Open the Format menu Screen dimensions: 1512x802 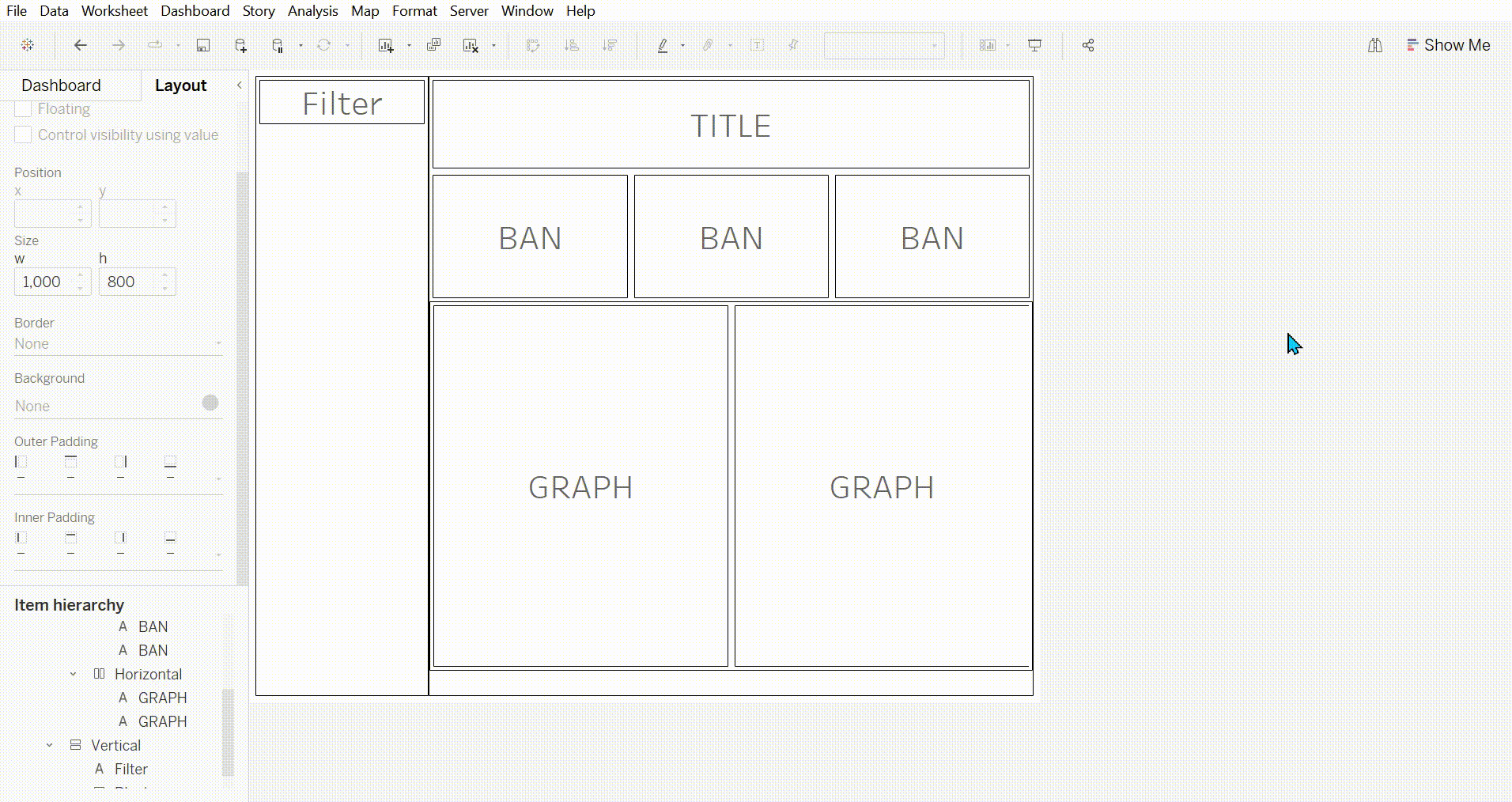415,11
